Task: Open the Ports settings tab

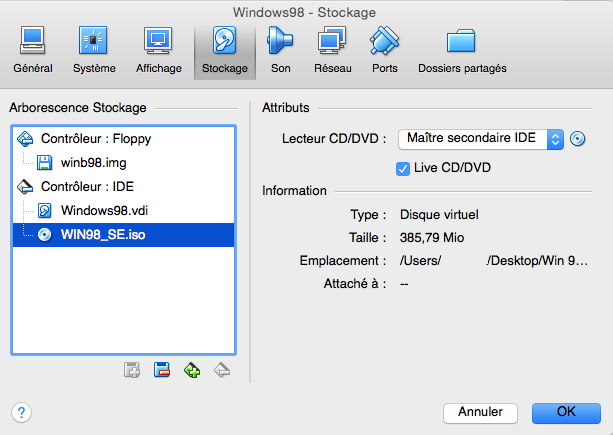Action: pyautogui.click(x=385, y=51)
